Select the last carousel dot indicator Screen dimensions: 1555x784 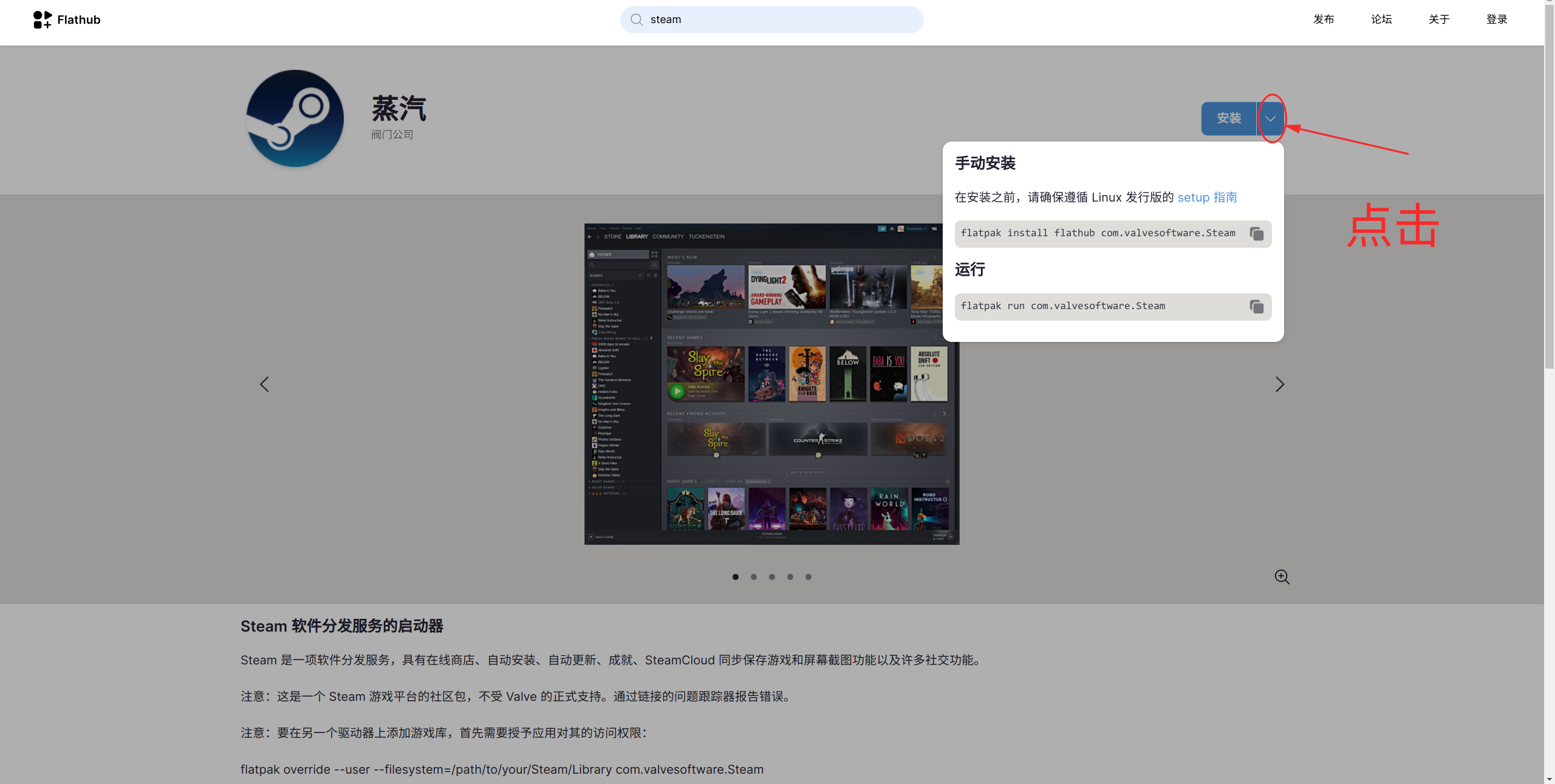808,576
